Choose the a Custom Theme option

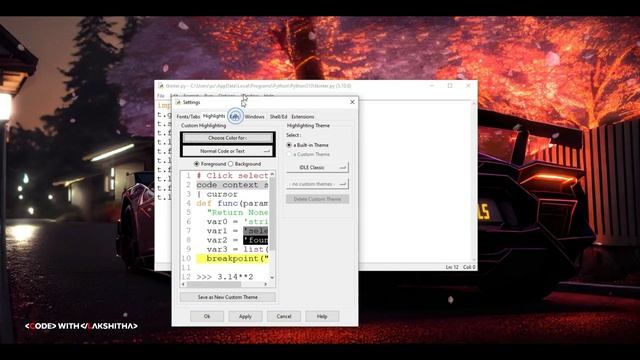pyautogui.click(x=308, y=154)
